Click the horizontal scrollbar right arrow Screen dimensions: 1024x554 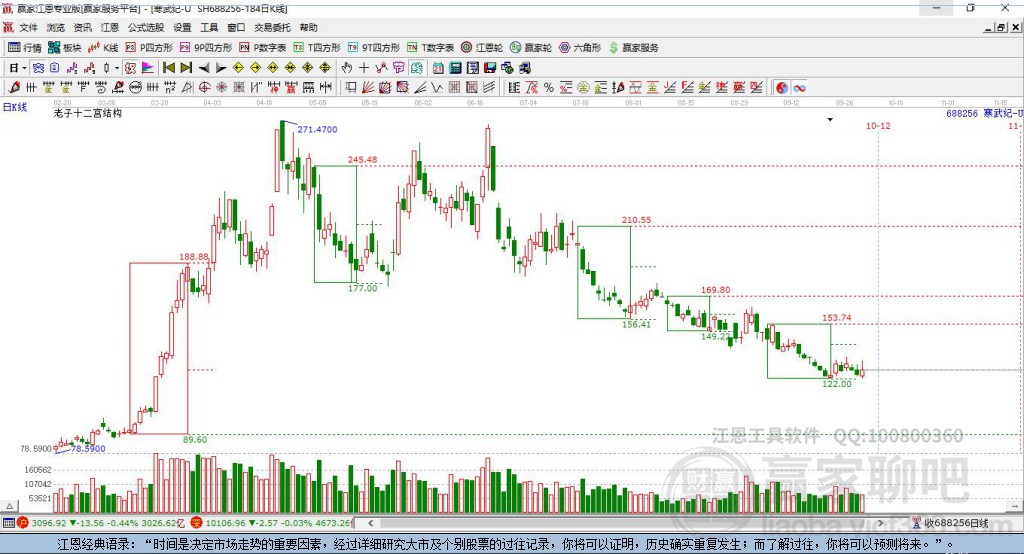tap(880, 523)
